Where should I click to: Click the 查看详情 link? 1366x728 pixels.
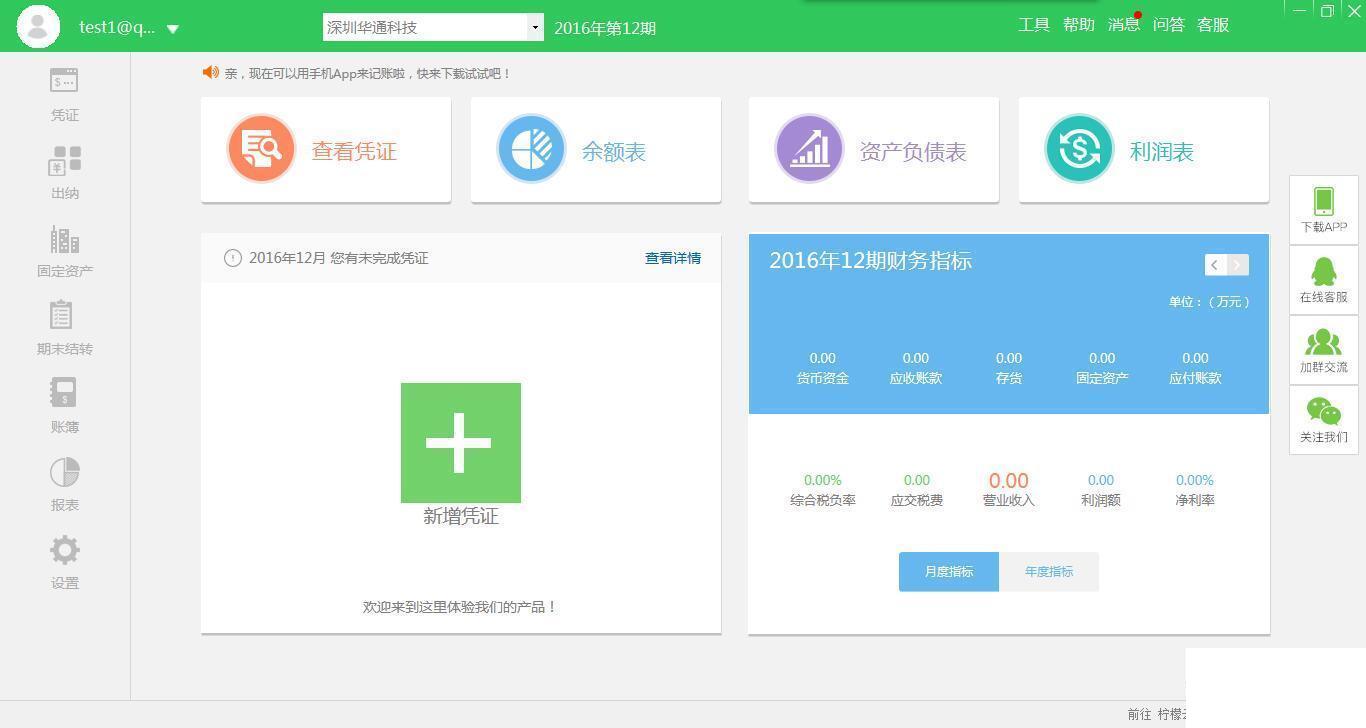(x=673, y=258)
